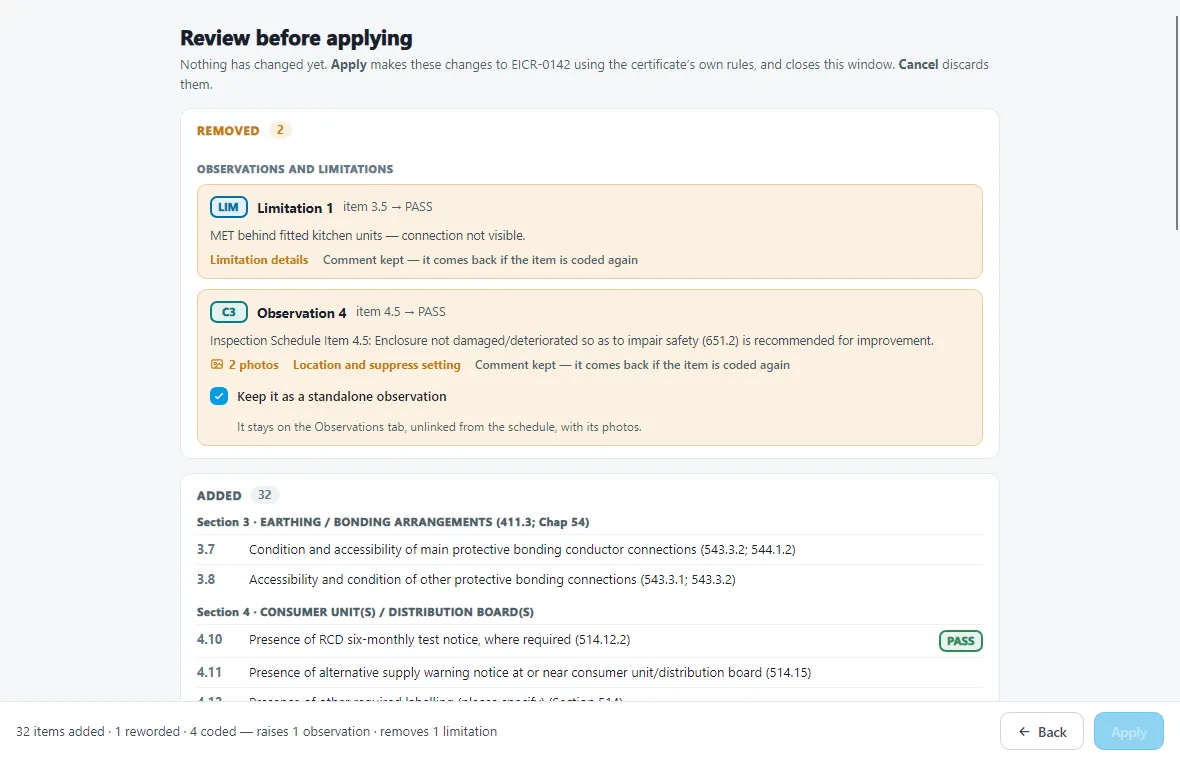Viewport: 1180px width, 760px height.
Task: Click 'Nothing has changed yet' intro paragraph
Action: tap(584, 74)
